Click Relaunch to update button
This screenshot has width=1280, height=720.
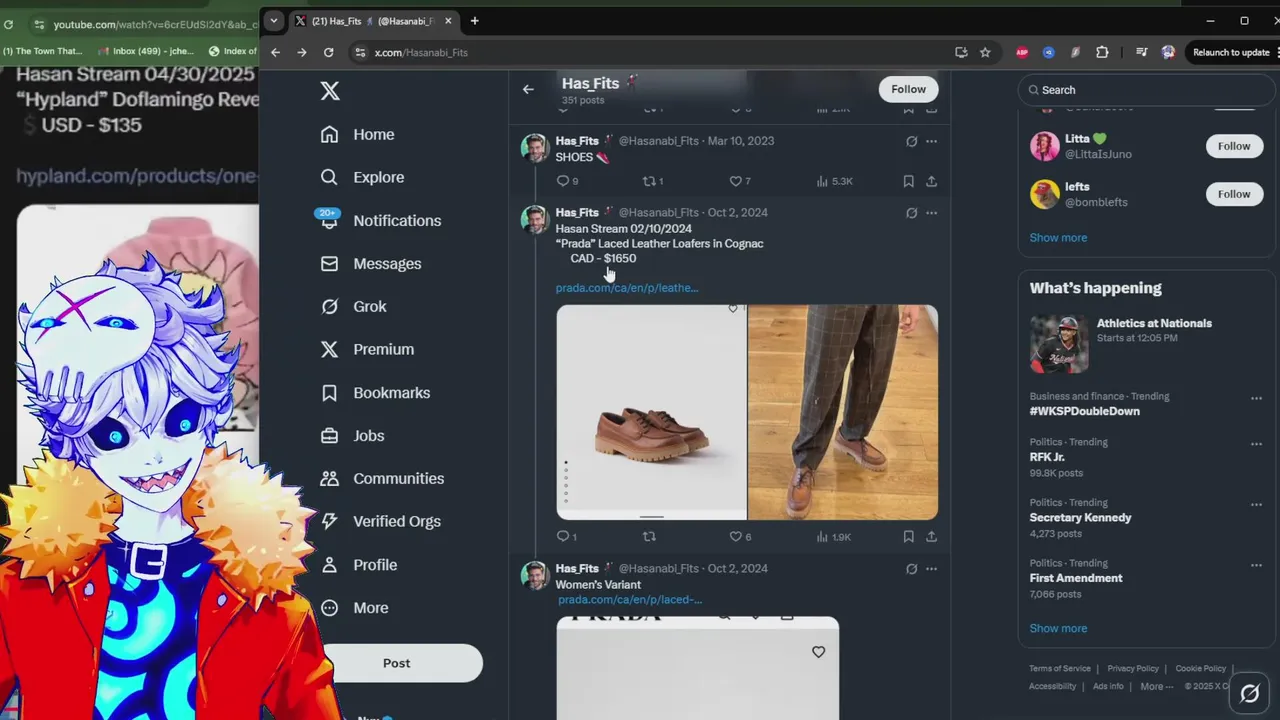[1231, 53]
